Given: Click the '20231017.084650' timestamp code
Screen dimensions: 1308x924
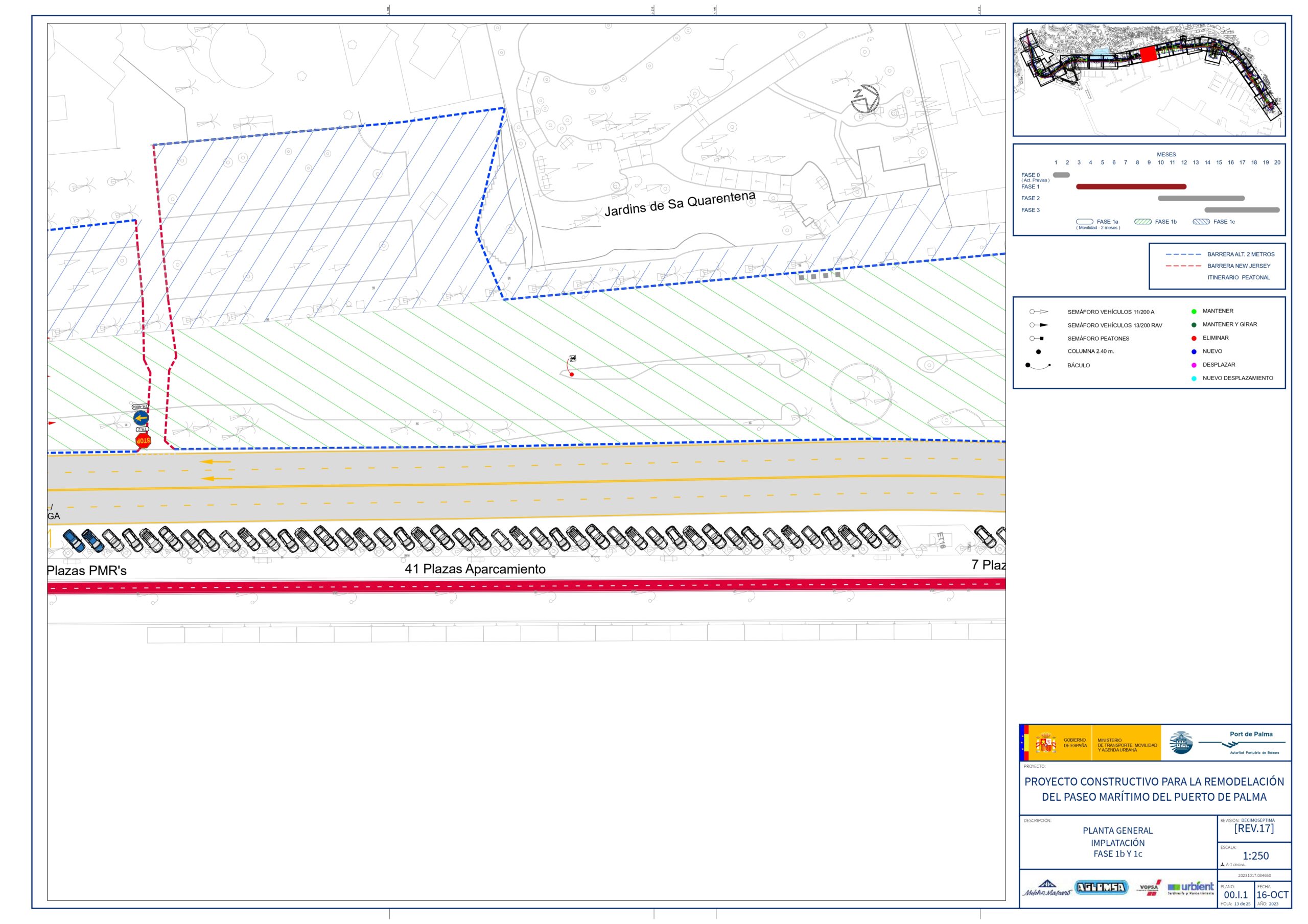Looking at the screenshot, I should point(1254,875).
